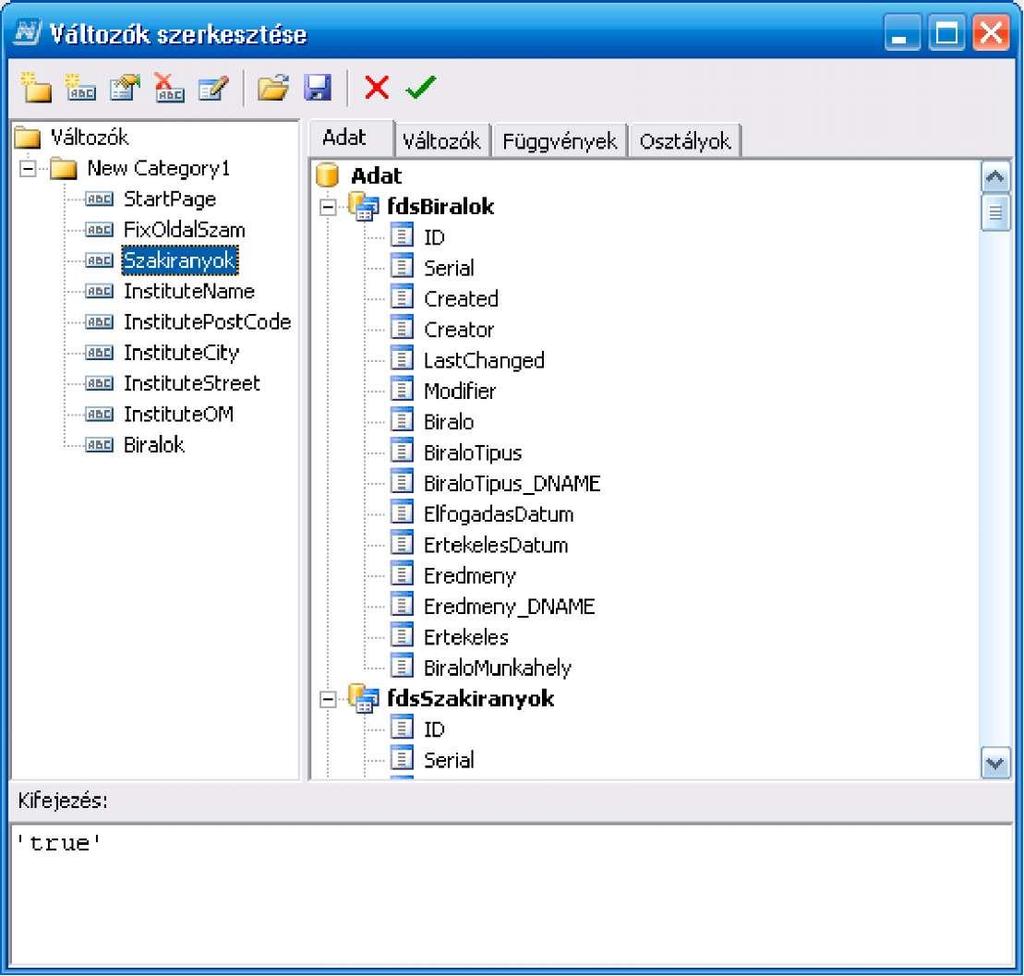Select the ID field under fdsSzakiranyok
The height and width of the screenshot is (976, 1024).
pyautogui.click(x=434, y=729)
